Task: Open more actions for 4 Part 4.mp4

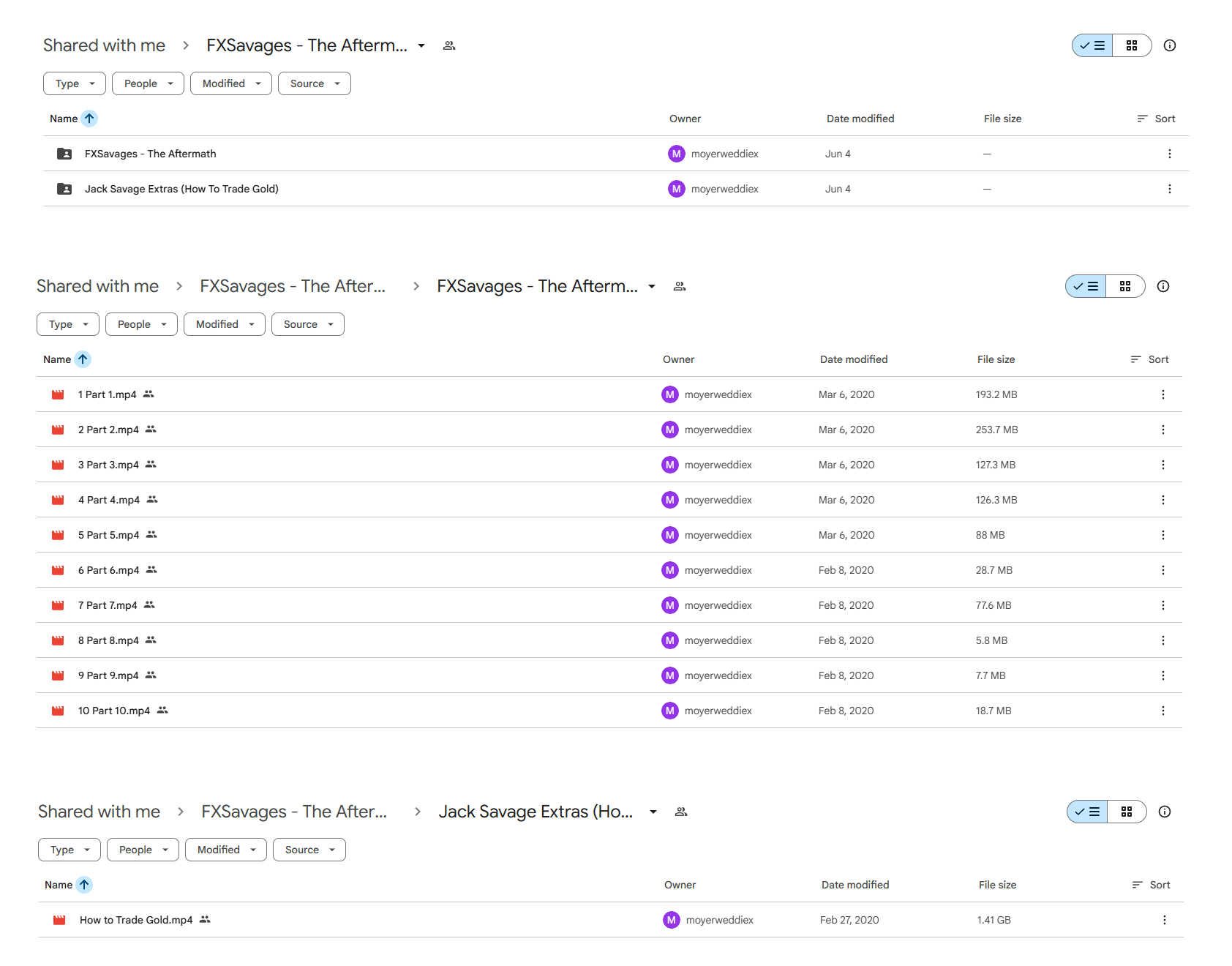Action: pos(1163,500)
